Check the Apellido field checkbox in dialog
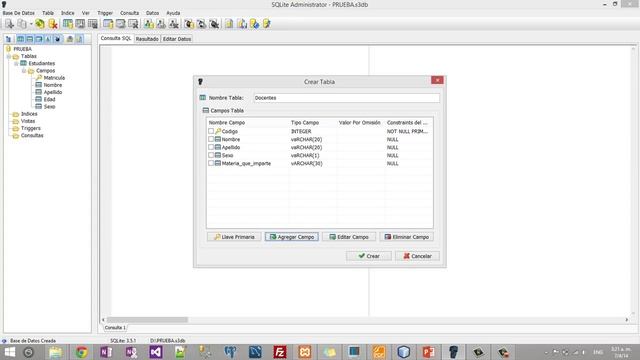 (x=211, y=147)
